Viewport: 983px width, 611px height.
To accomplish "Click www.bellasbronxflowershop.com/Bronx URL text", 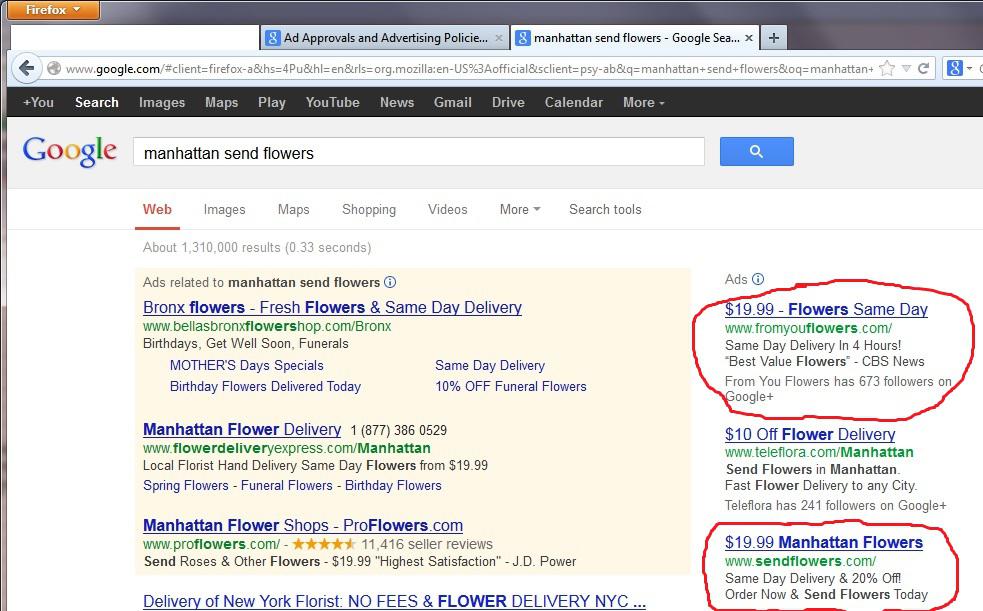I will 267,326.
